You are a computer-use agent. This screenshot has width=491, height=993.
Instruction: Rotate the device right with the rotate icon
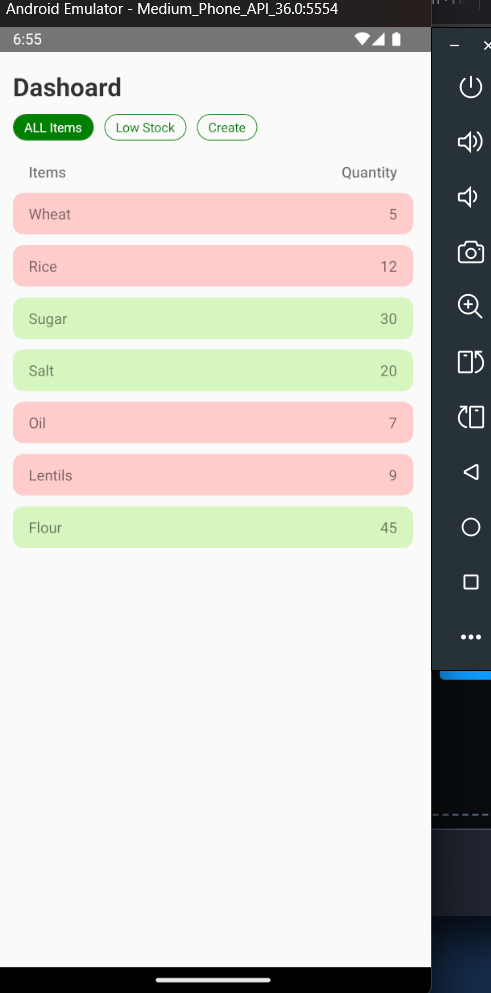pyautogui.click(x=470, y=417)
